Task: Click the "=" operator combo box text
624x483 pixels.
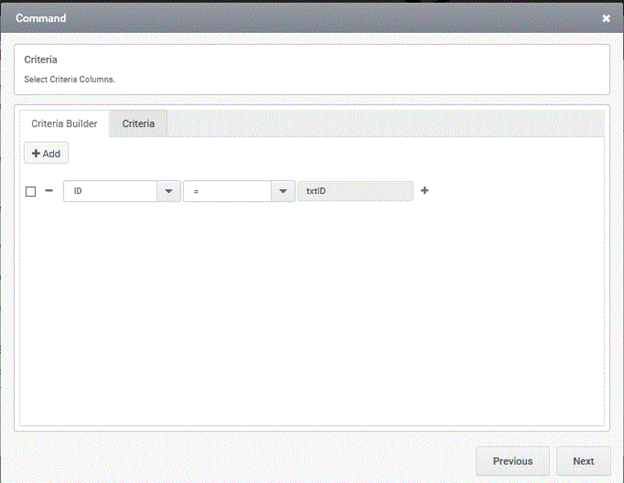Action: (227, 191)
